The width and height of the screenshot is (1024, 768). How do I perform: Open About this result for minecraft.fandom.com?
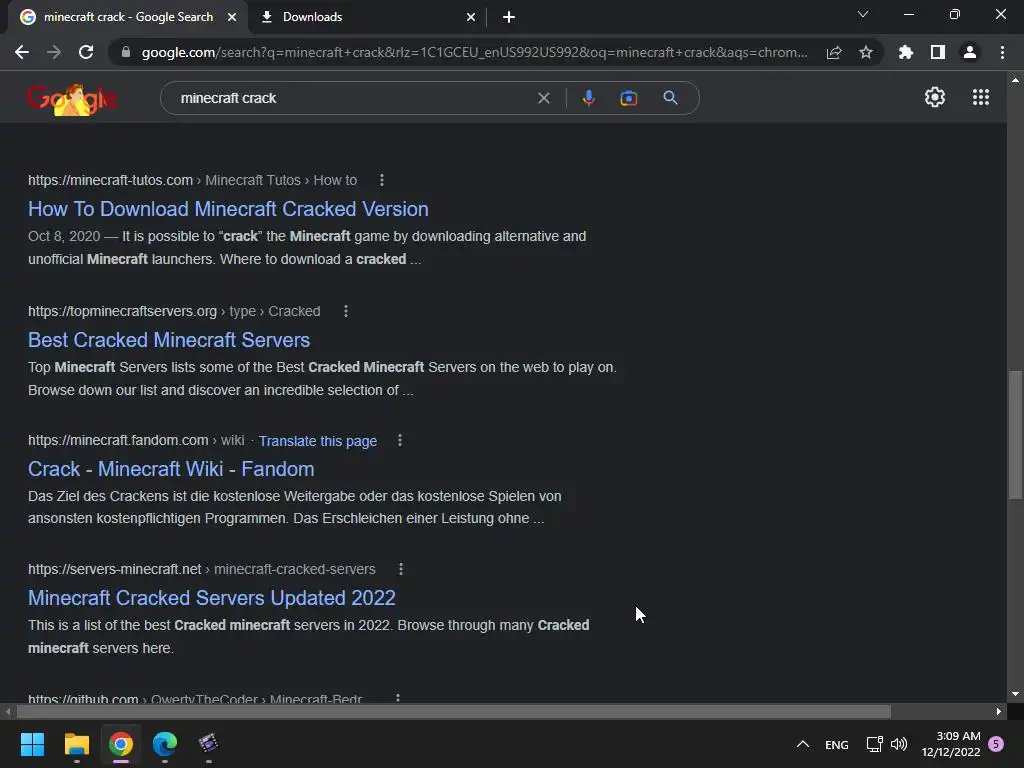click(400, 441)
